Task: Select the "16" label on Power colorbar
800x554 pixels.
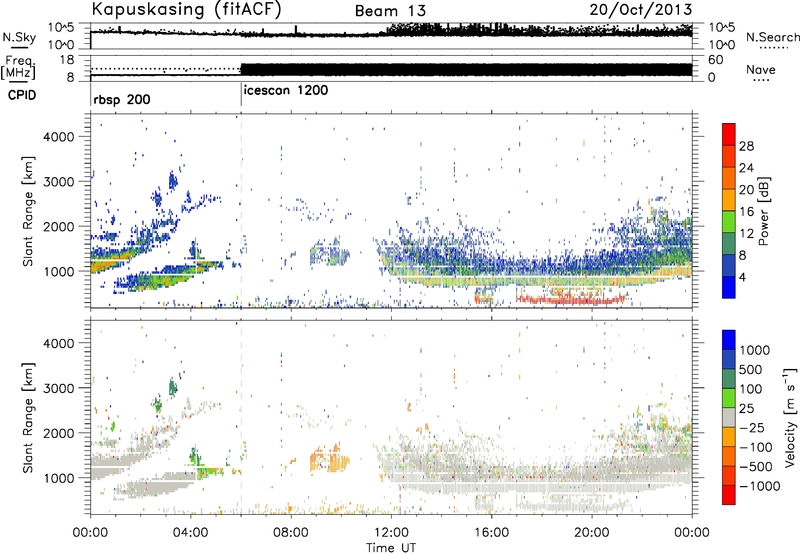Action: (746, 212)
